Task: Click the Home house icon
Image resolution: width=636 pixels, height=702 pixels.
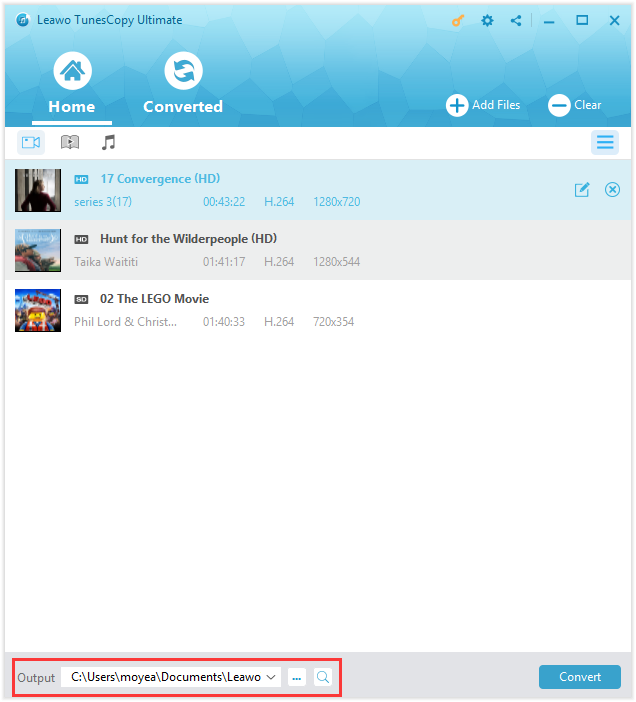Action: tap(73, 71)
